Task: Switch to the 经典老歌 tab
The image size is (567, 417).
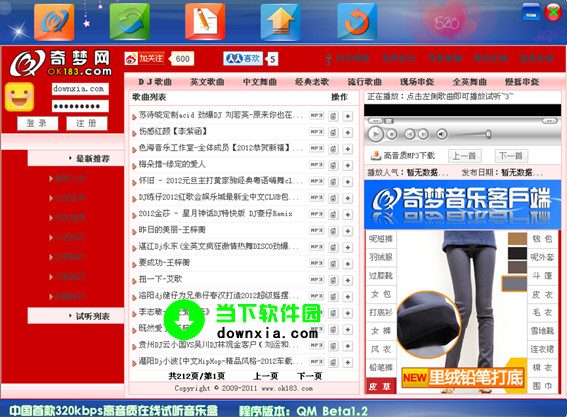Action: (312, 82)
